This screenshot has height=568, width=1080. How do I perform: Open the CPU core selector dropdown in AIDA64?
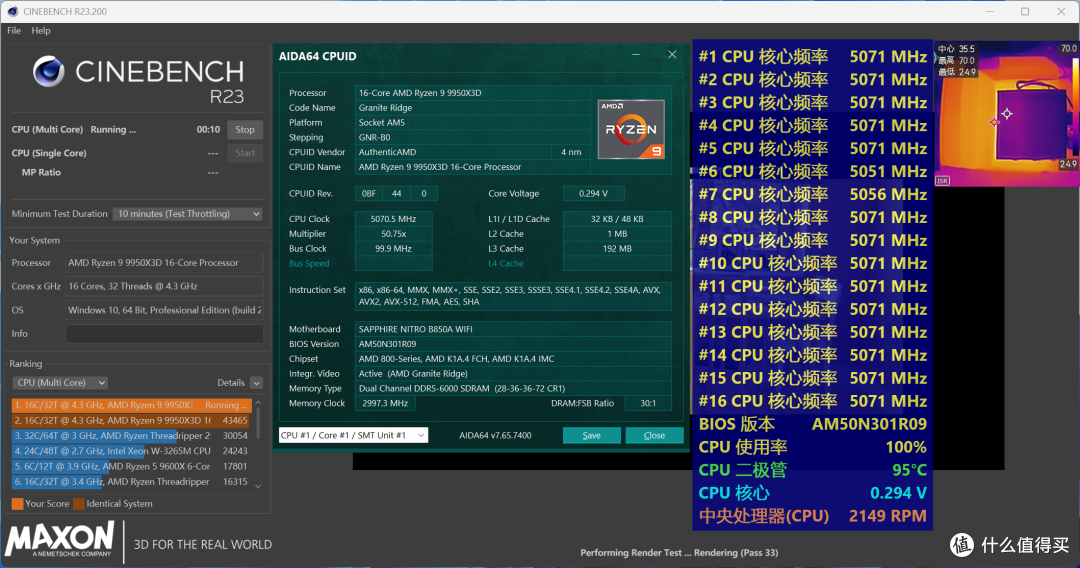(353, 435)
